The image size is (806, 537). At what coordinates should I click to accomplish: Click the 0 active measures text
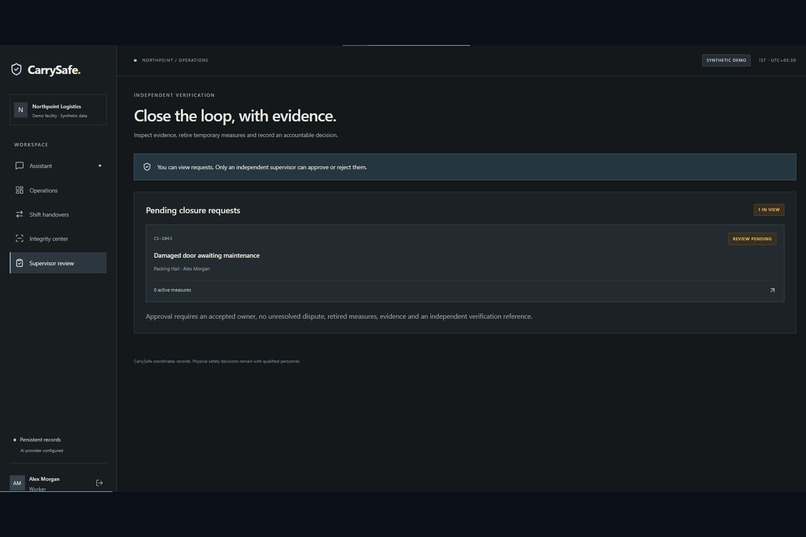click(172, 290)
